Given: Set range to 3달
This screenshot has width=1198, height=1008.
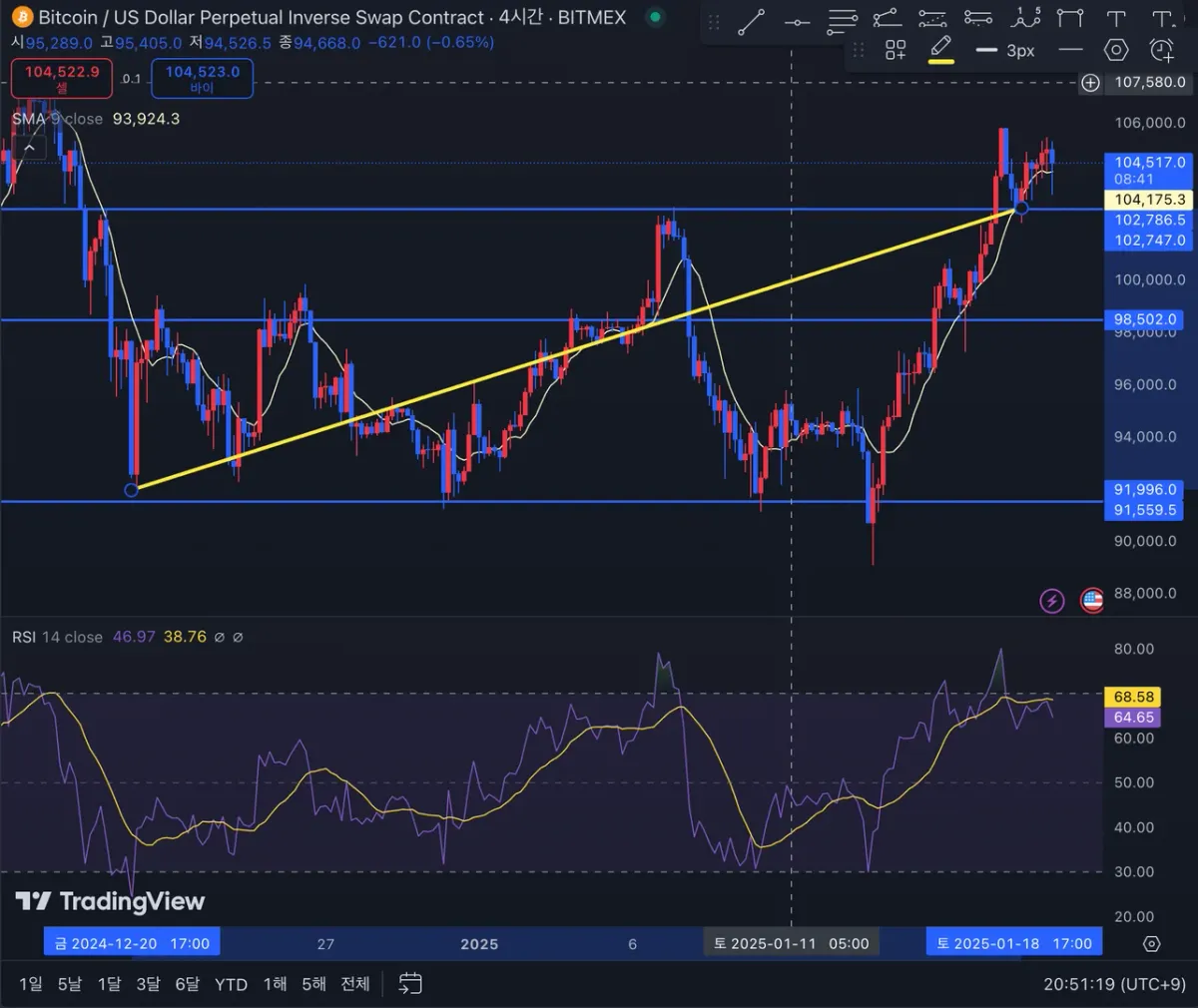Looking at the screenshot, I should coord(148,984).
